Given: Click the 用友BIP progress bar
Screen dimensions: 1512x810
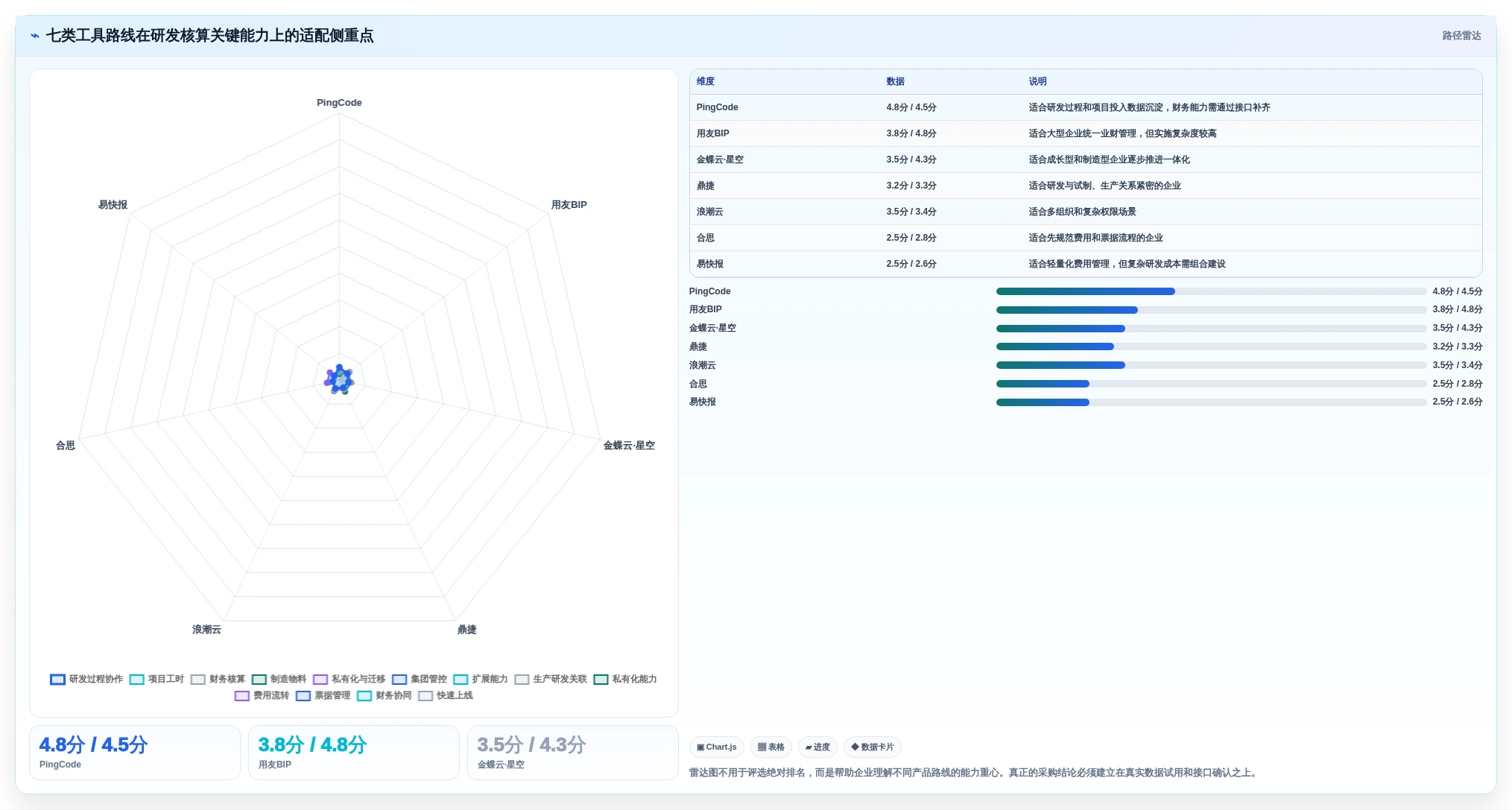Looking at the screenshot, I should (1211, 310).
